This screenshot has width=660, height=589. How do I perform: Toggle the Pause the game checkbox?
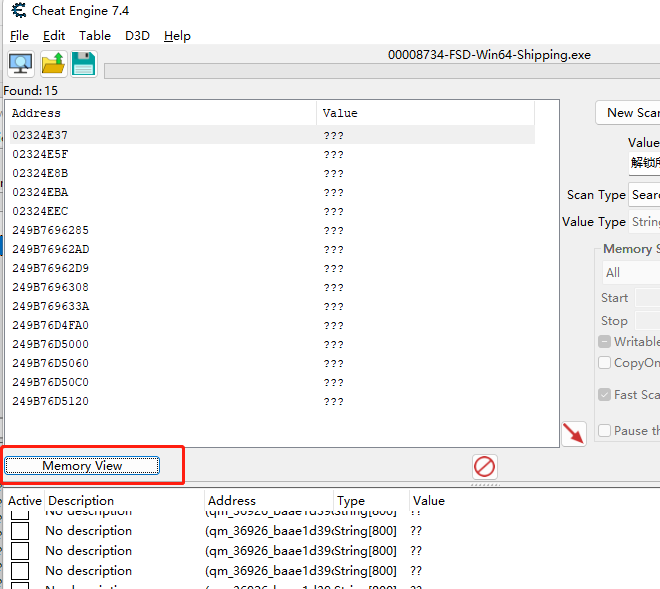coord(604,431)
